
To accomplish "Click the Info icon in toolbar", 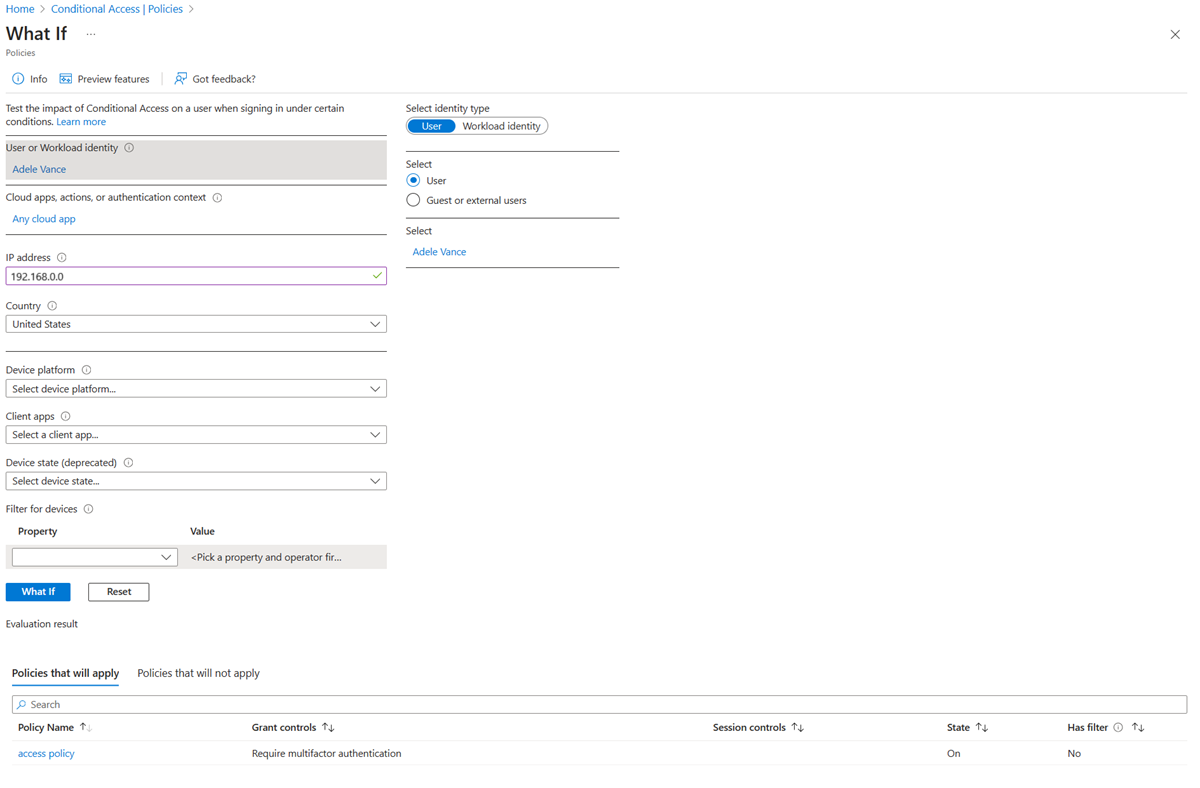I will point(18,79).
